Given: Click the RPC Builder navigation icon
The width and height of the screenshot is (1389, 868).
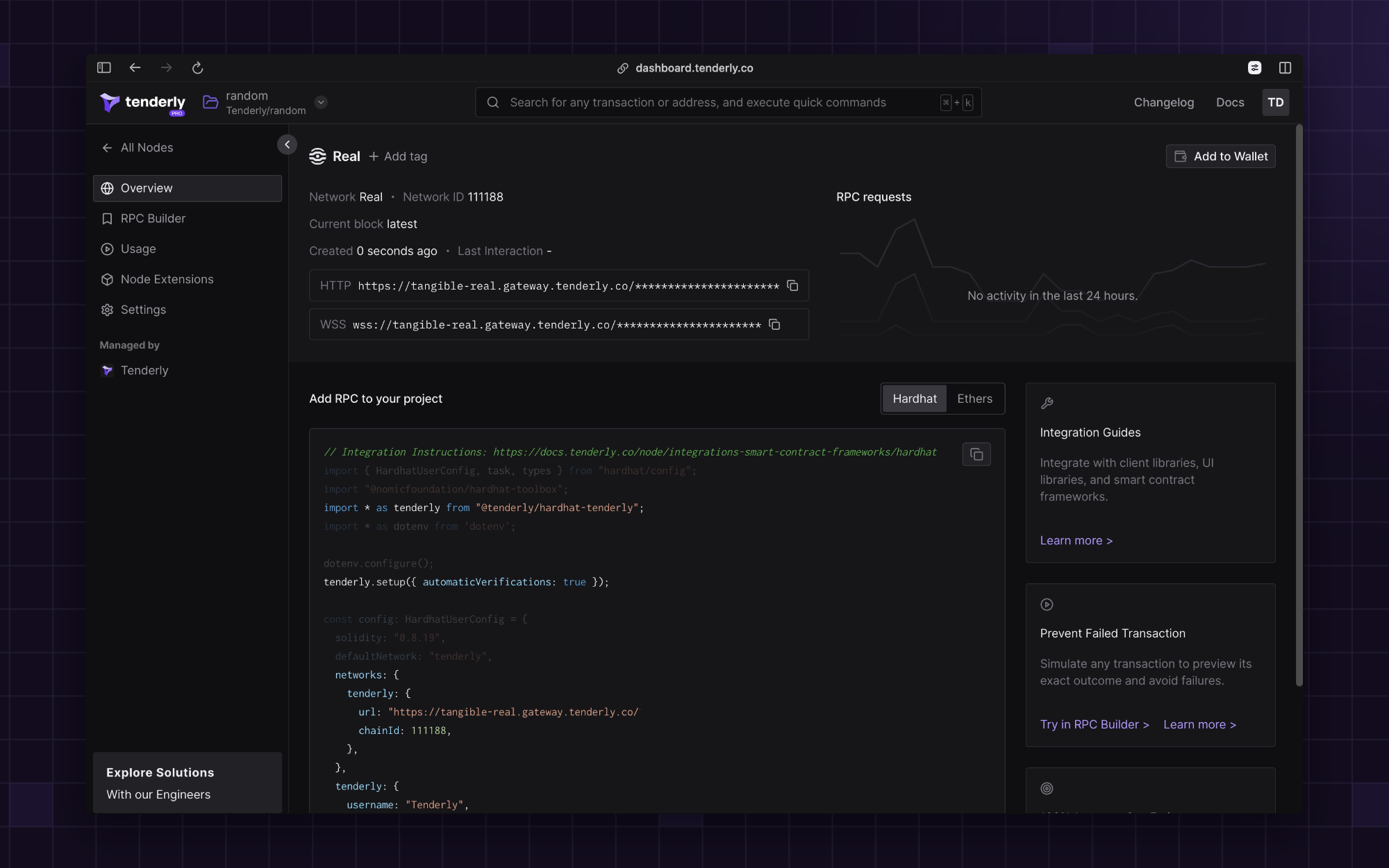Looking at the screenshot, I should [107, 218].
